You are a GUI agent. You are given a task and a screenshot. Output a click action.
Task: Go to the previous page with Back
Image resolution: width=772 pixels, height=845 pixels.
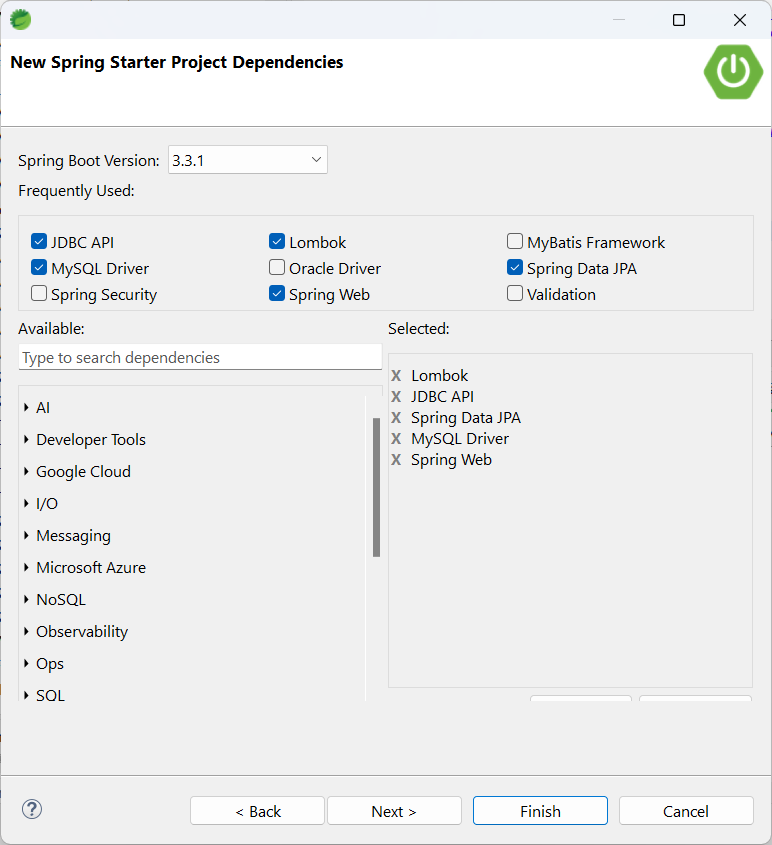(x=258, y=811)
